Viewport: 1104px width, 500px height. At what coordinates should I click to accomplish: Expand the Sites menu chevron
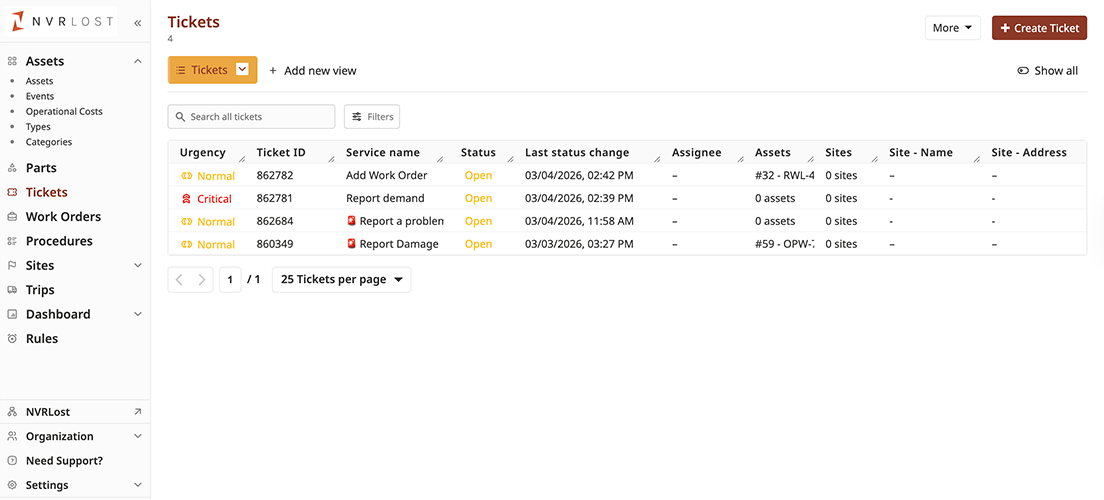click(137, 266)
